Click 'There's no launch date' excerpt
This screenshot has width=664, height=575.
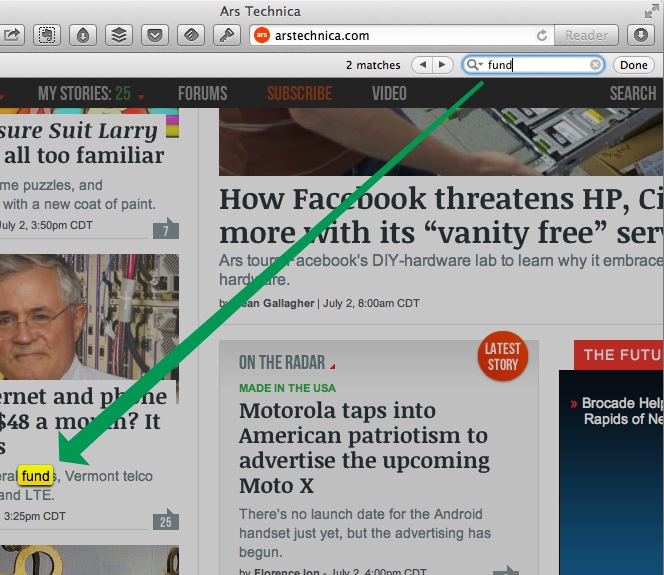click(x=365, y=533)
